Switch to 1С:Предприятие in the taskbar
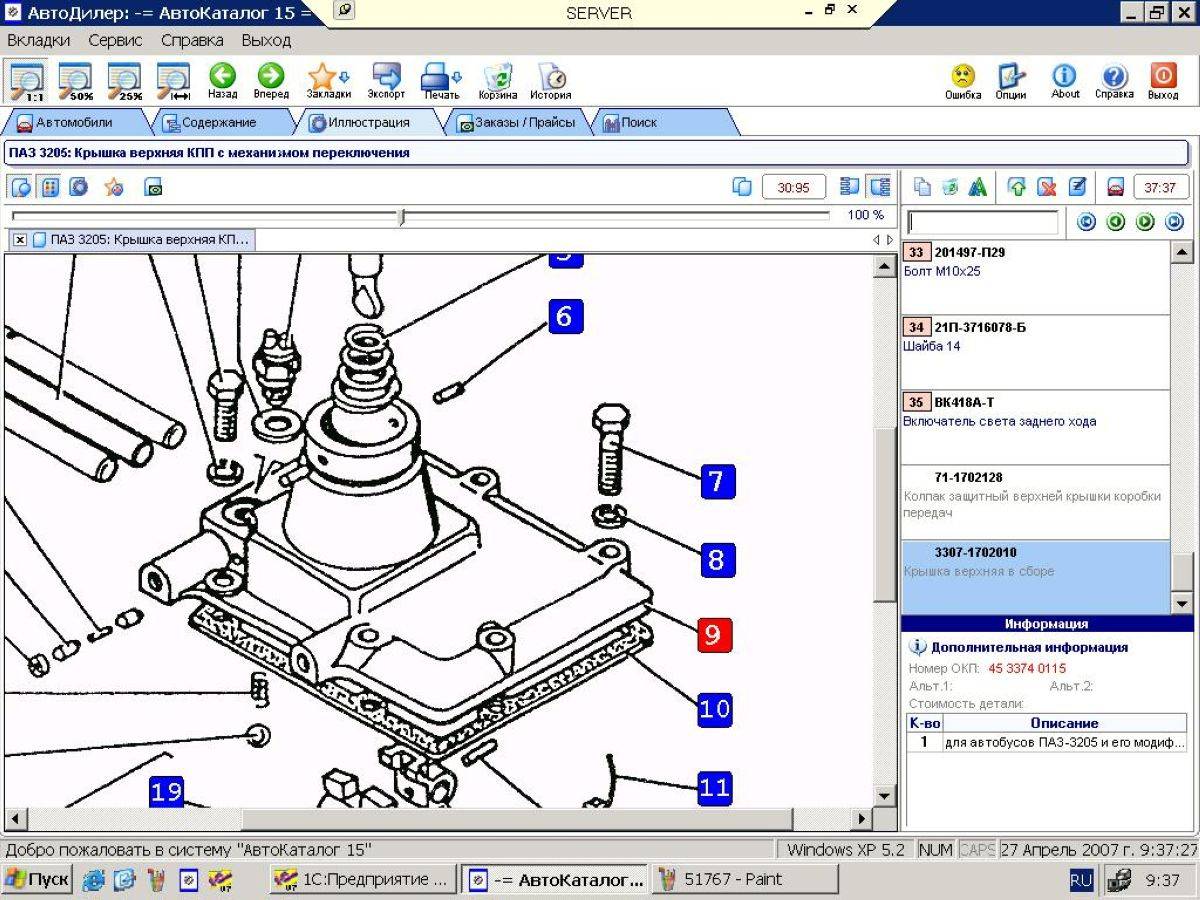The height and width of the screenshot is (900, 1200). (x=364, y=880)
